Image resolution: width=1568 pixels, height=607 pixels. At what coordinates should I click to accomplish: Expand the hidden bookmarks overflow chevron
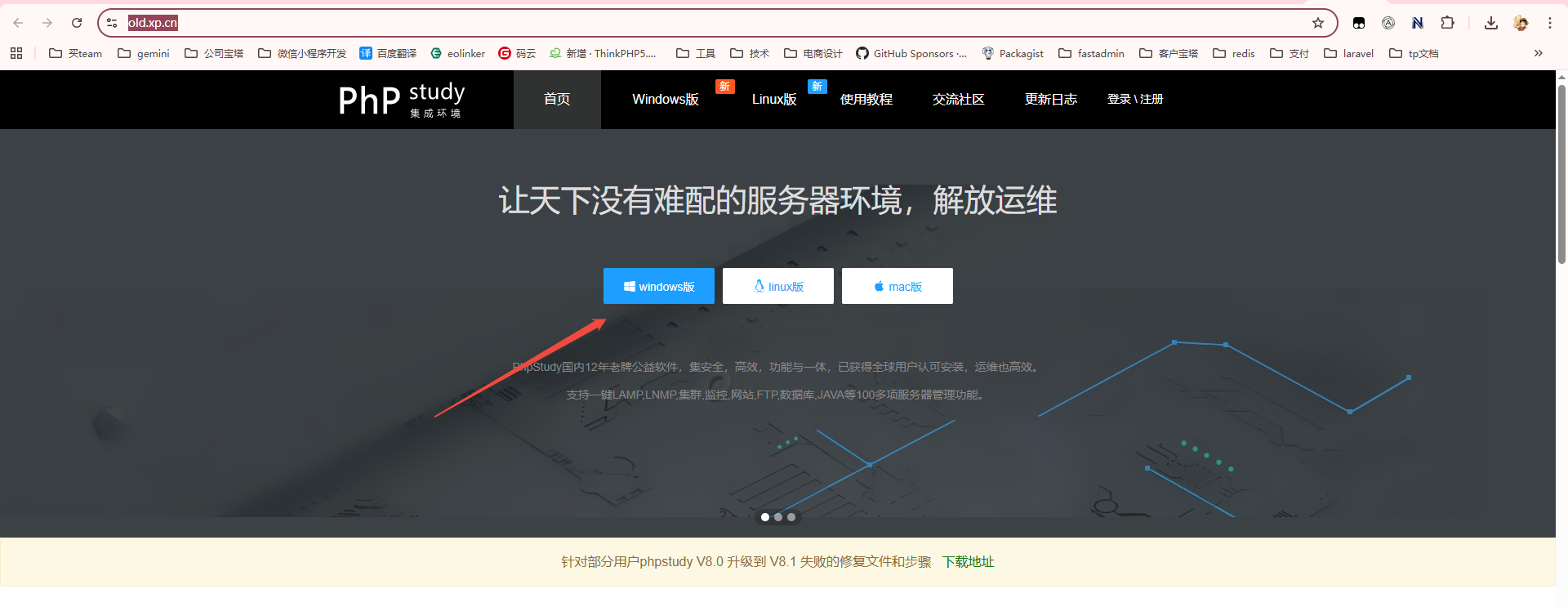click(1538, 53)
